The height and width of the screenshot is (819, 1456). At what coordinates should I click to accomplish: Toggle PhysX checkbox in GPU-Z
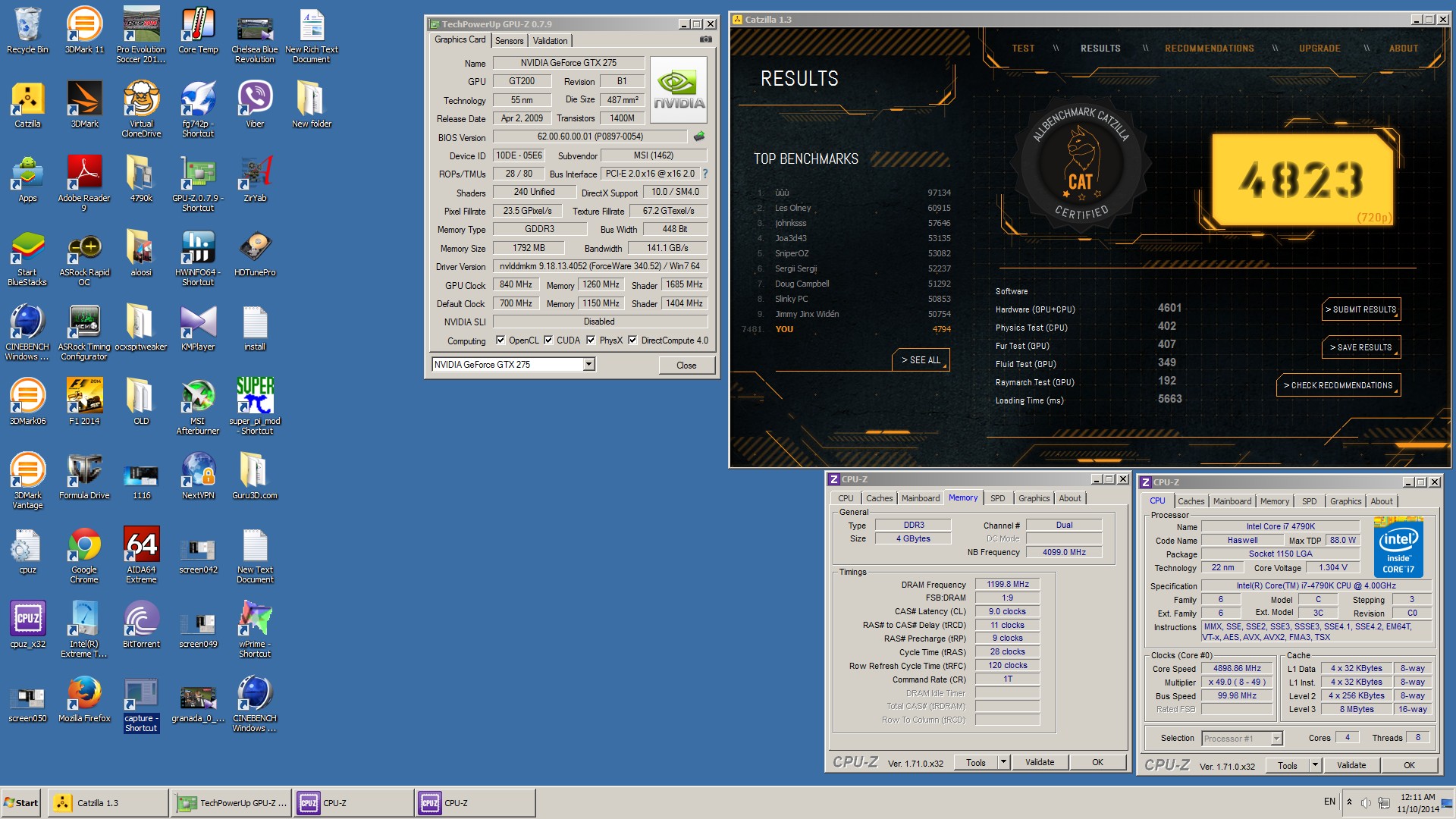(x=591, y=340)
